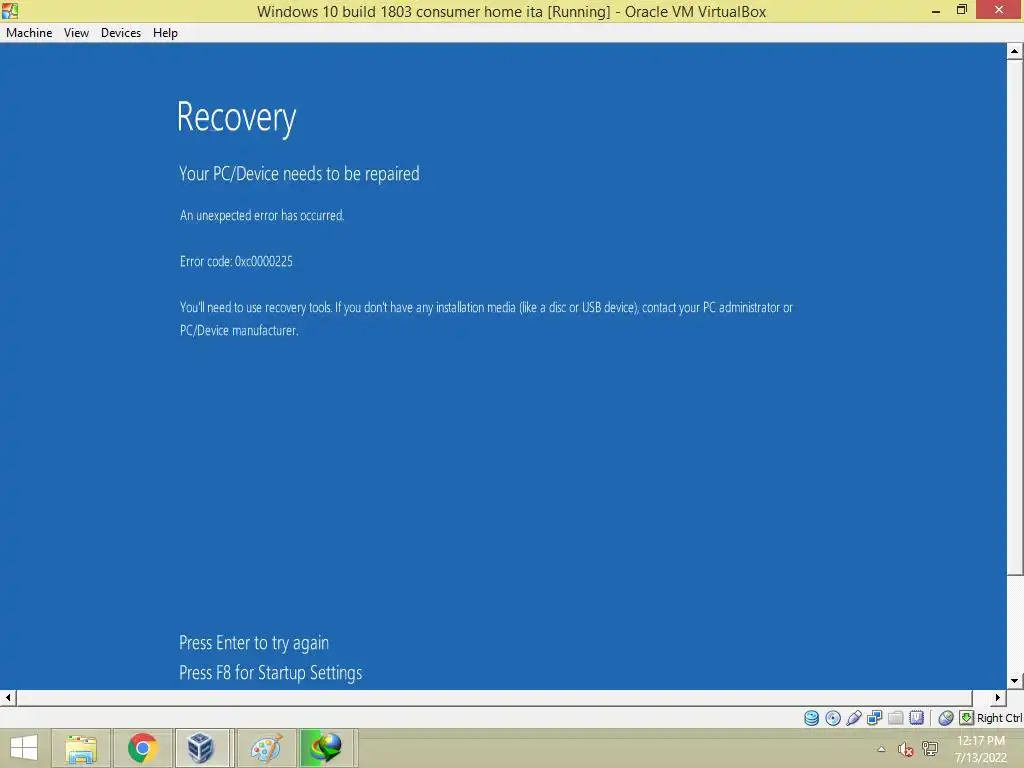Click the network adapter status icon

874,718
